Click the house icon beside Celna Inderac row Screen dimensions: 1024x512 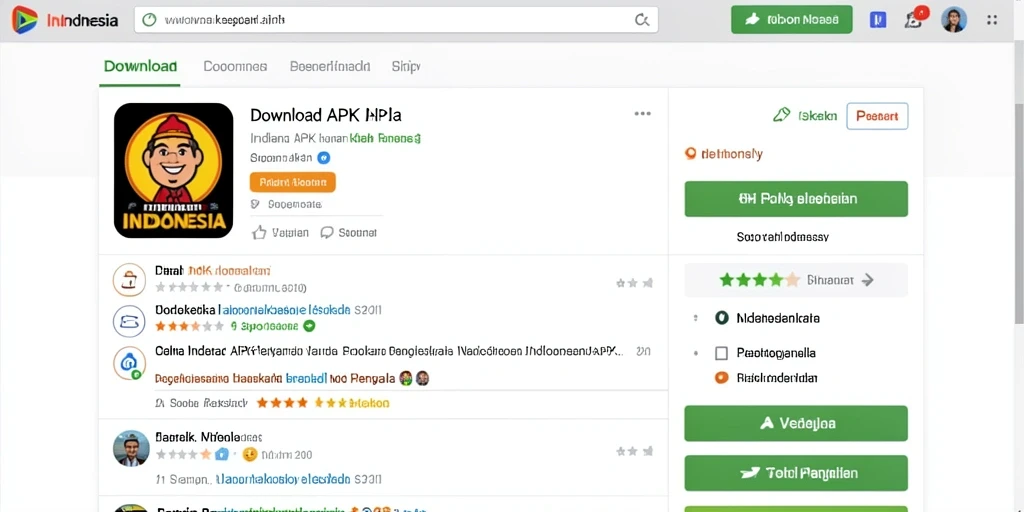point(129,363)
